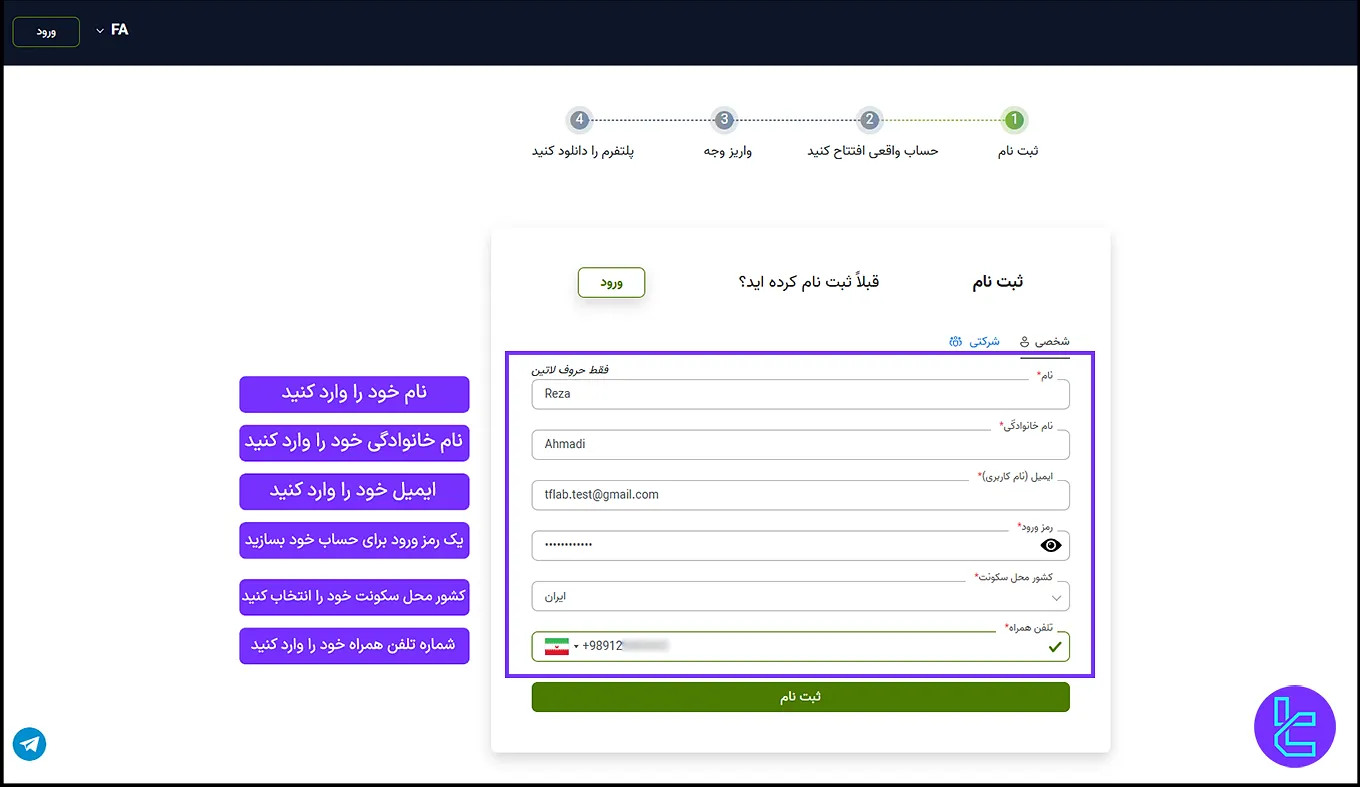Expand the country of residence dropdown
This screenshot has height=787, width=1360.
coord(801,596)
